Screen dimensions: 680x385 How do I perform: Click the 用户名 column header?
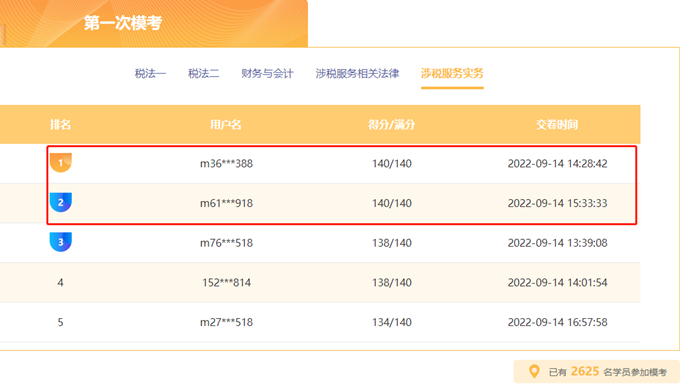pos(226,125)
